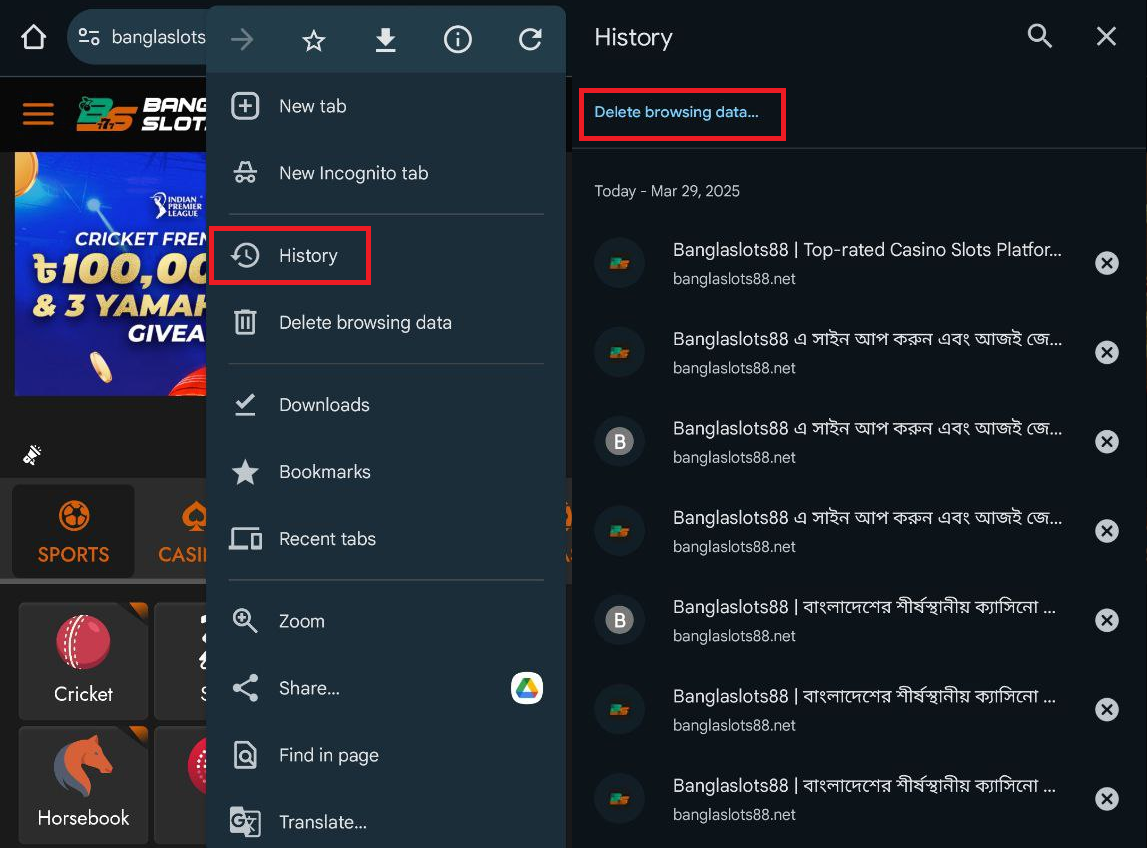Viewport: 1147px width, 848px height.
Task: Remove Top-rated Casino Slots history entry
Action: click(1106, 263)
